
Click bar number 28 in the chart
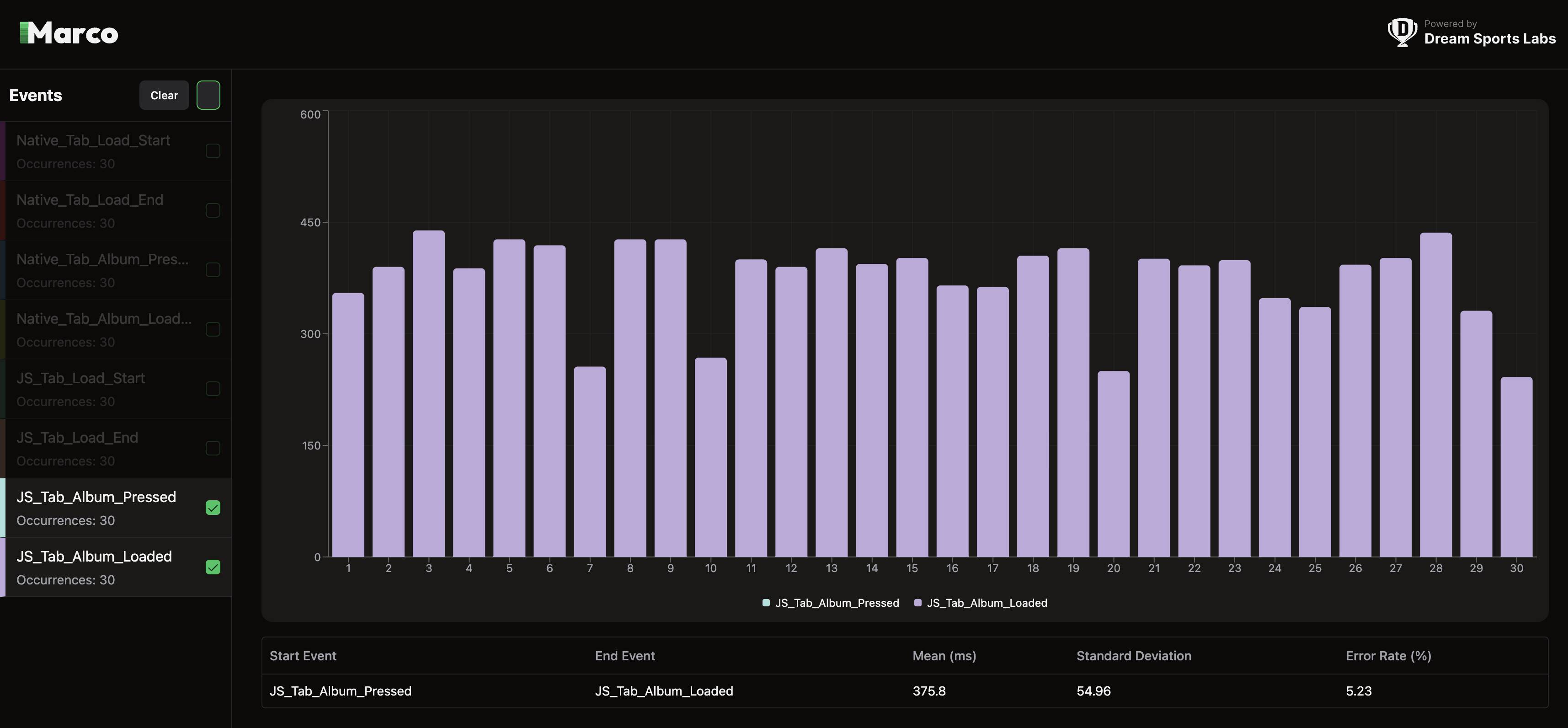(x=1435, y=395)
